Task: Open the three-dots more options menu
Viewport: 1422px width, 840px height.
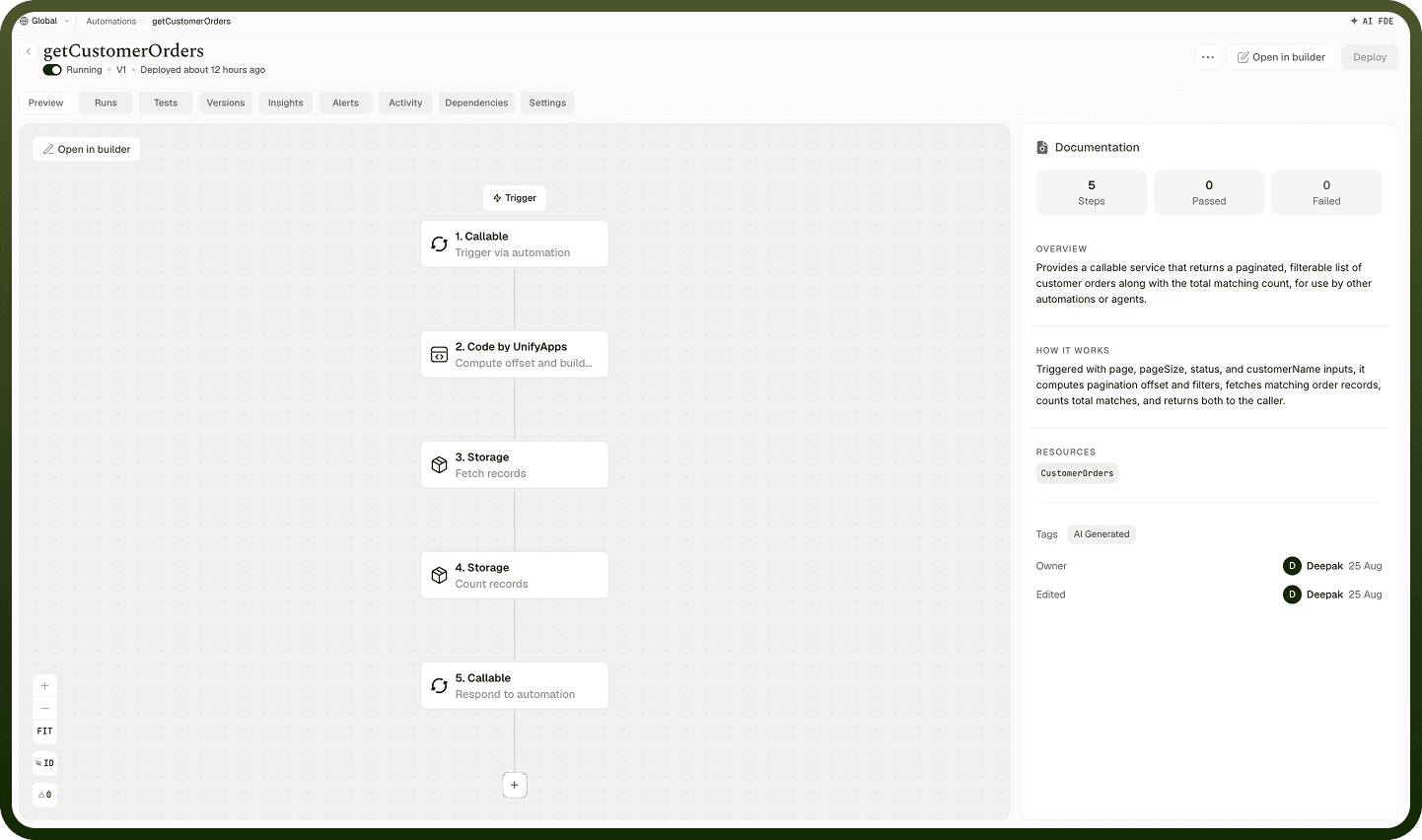Action: 1208,57
